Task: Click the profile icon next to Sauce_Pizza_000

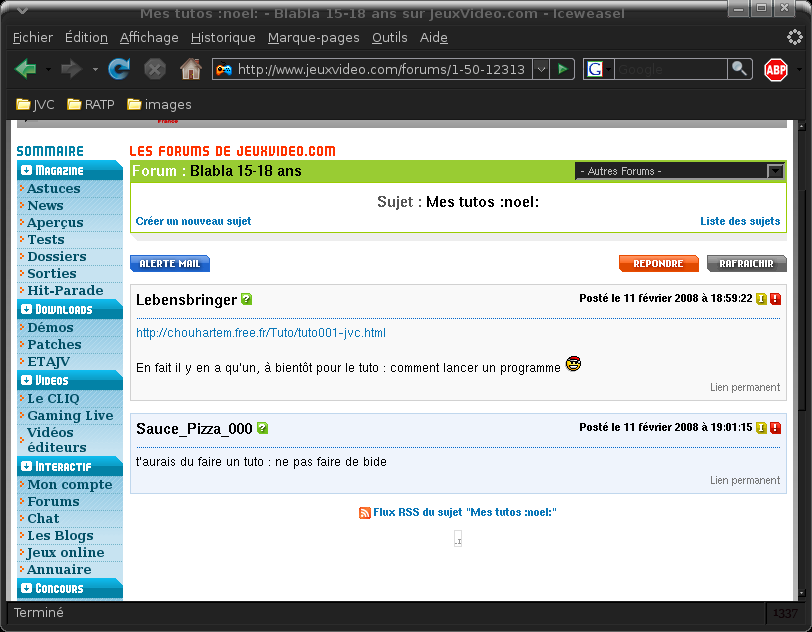Action: point(263,428)
